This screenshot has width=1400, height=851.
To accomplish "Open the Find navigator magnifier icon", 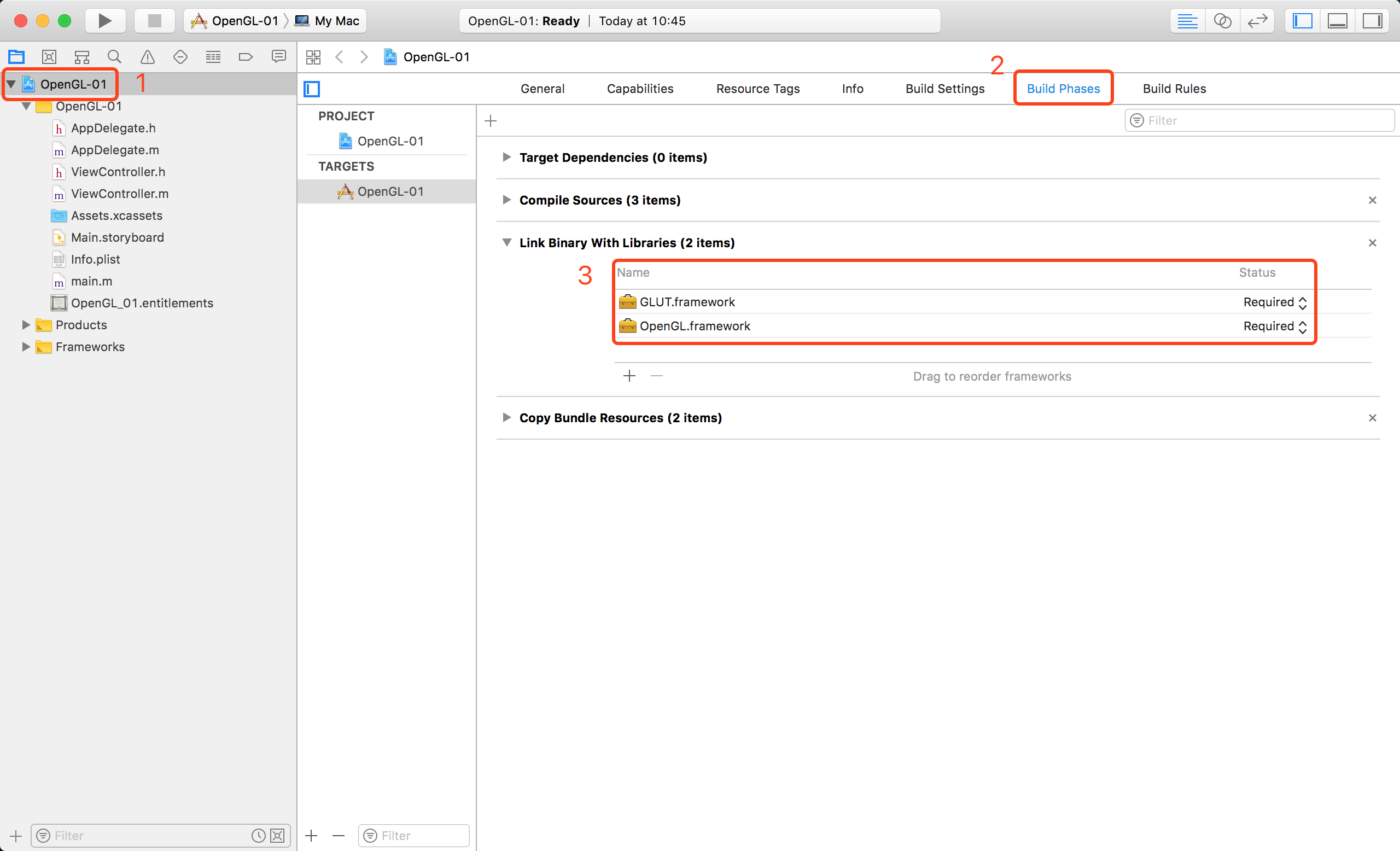I will 114,57.
